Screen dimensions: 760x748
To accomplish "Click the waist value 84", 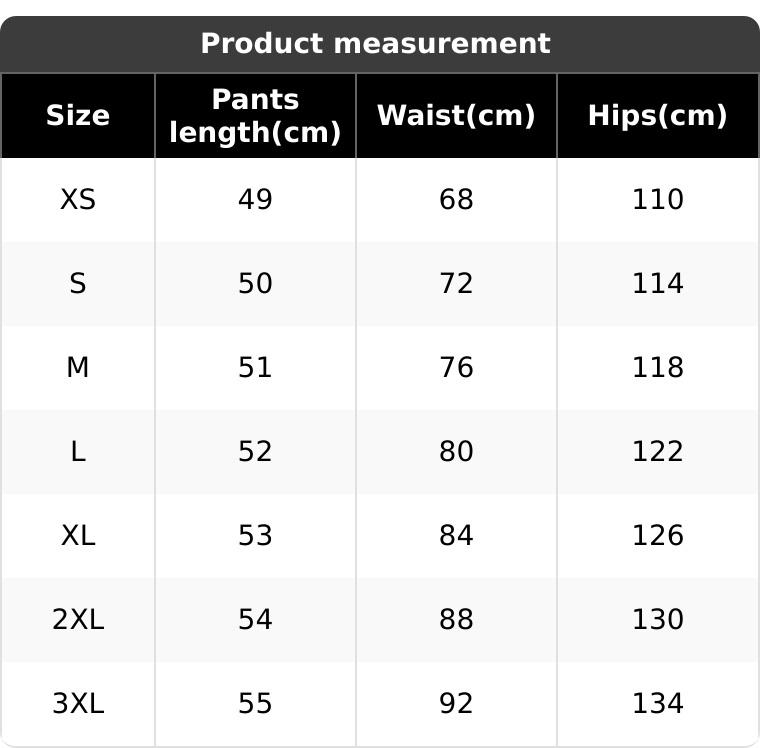I will [456, 536].
